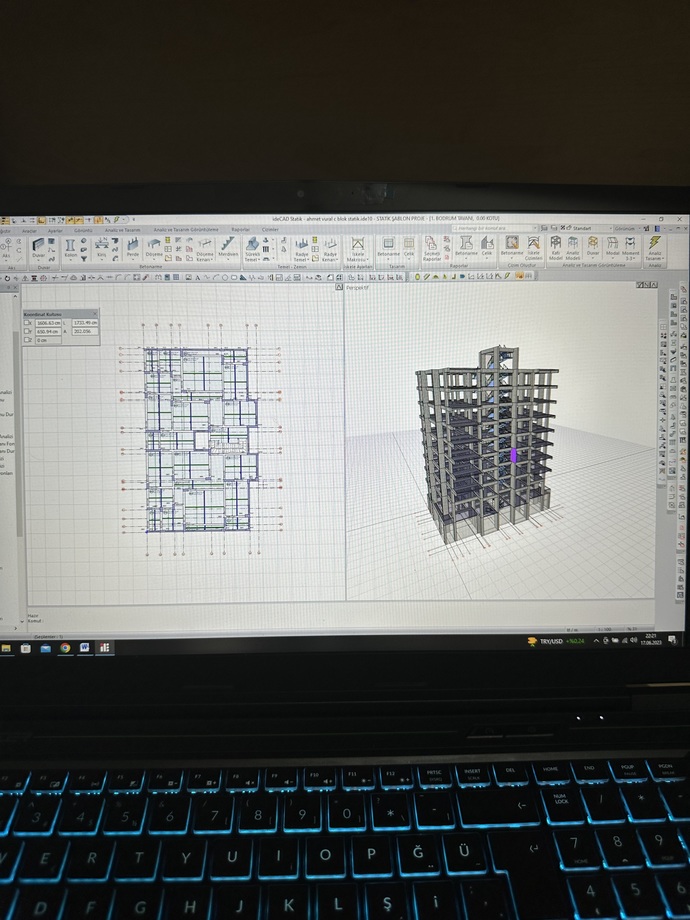
Task: Select the Perde (shear wall) tool
Action: click(133, 248)
